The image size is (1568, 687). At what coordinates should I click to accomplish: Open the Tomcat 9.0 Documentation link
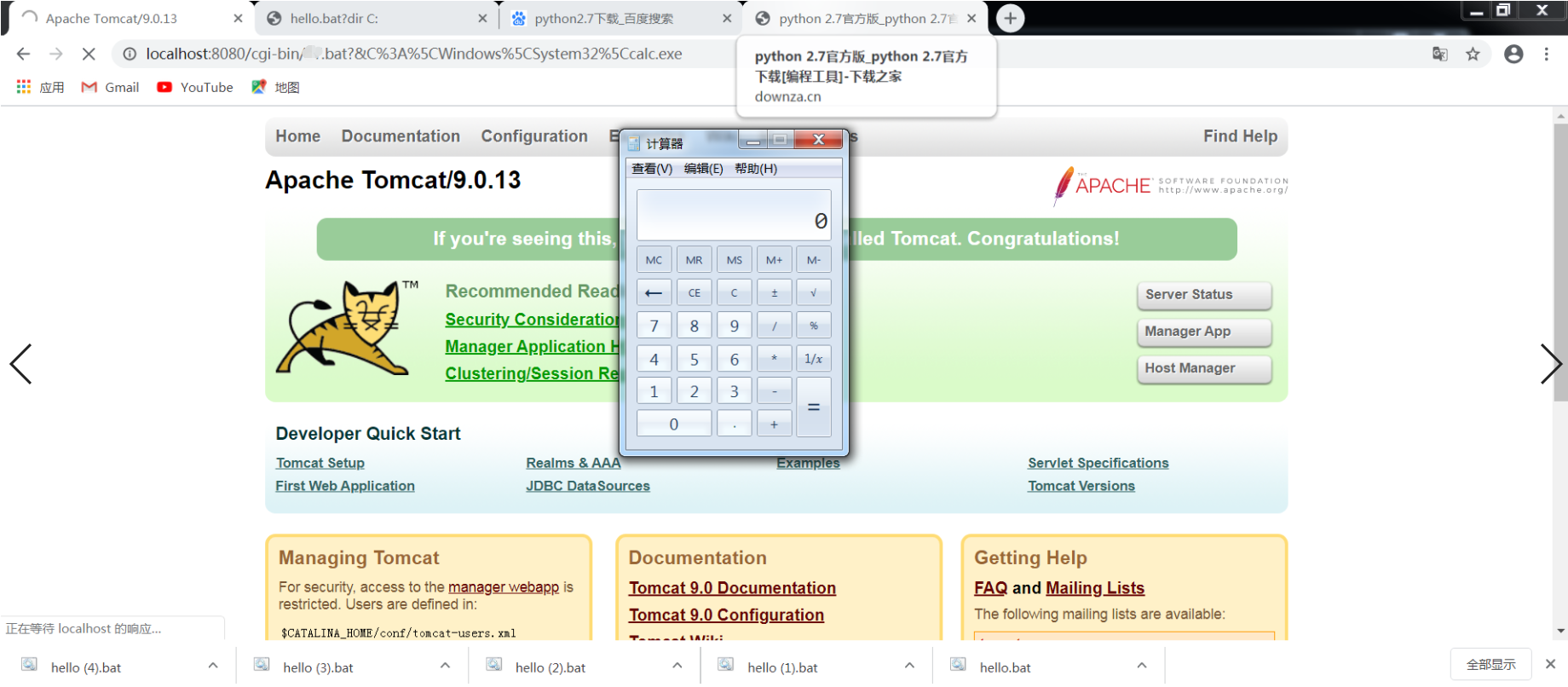coord(732,588)
